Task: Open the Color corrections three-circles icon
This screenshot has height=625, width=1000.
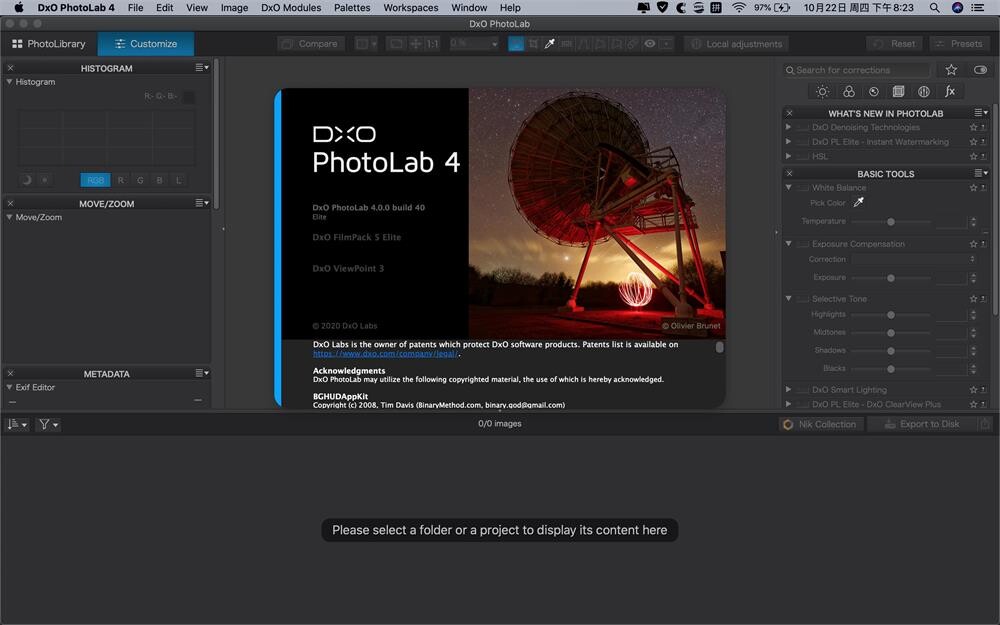Action: tap(848, 92)
